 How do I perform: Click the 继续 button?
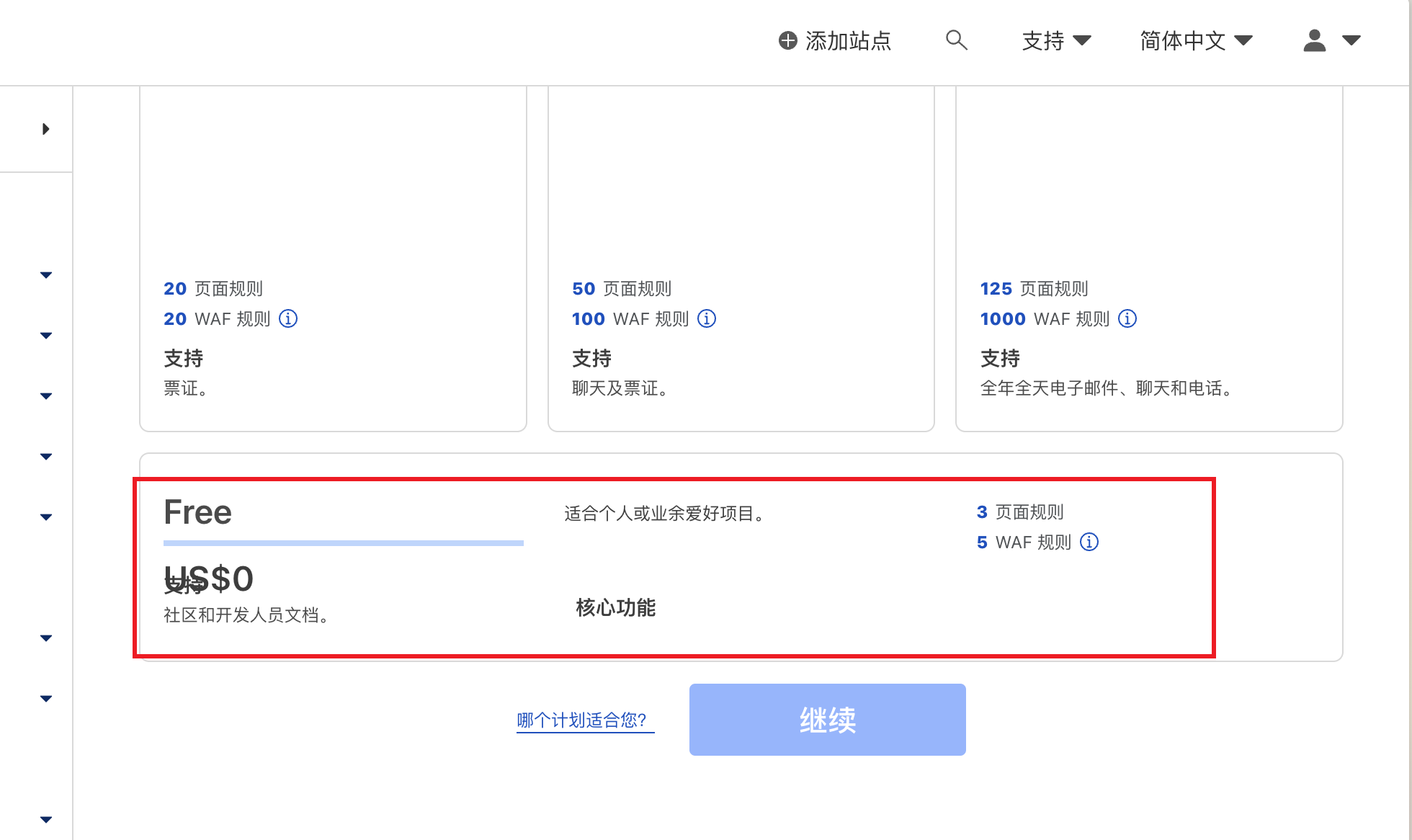click(827, 719)
